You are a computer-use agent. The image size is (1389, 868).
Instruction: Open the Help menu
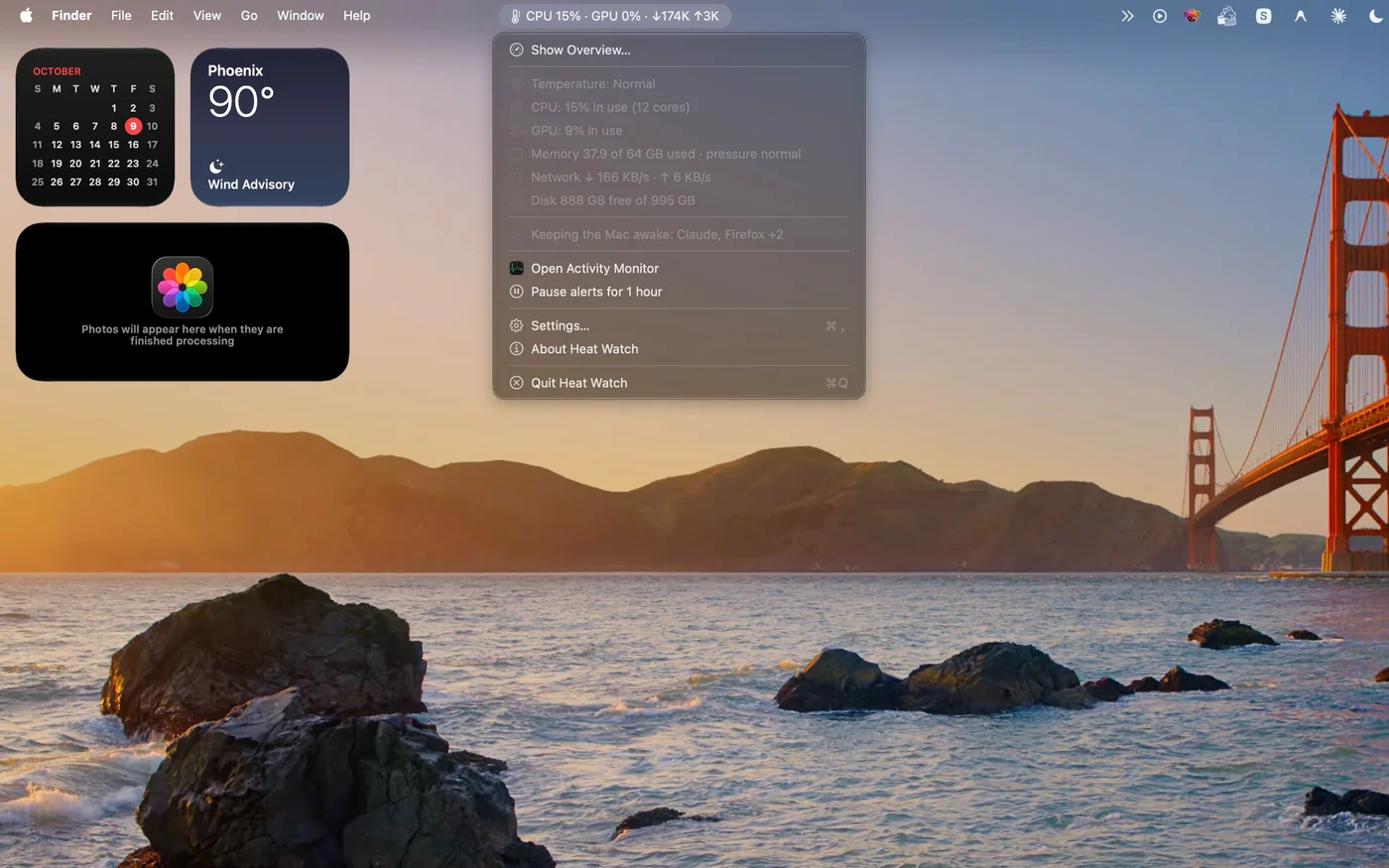[356, 16]
